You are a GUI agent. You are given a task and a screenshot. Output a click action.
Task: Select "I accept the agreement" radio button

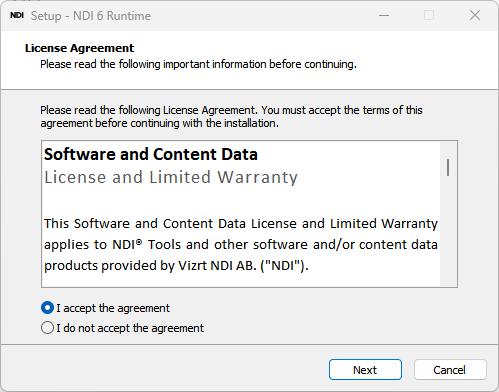47,308
